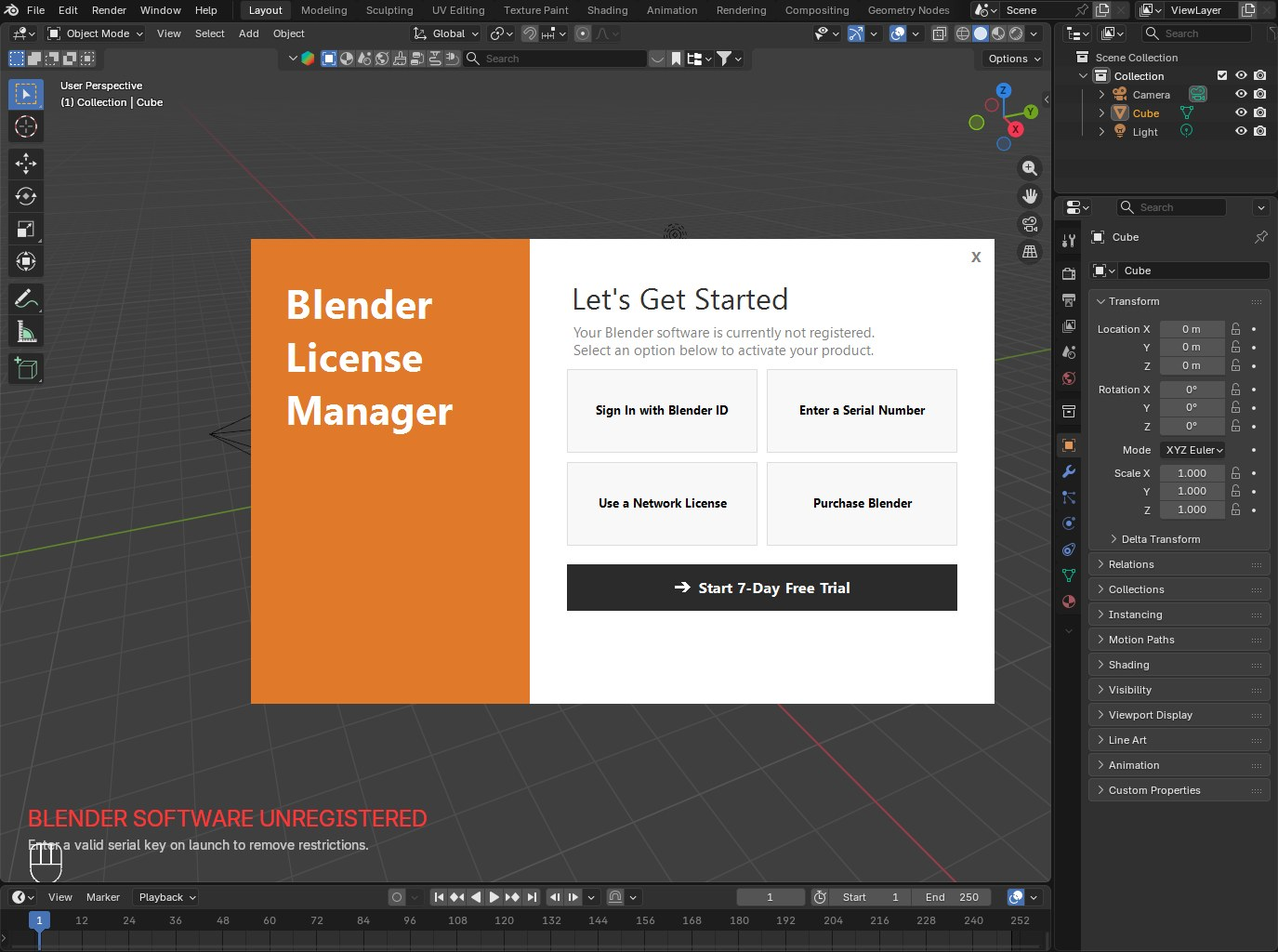Open the World properties tab
The image size is (1278, 952).
[1069, 378]
